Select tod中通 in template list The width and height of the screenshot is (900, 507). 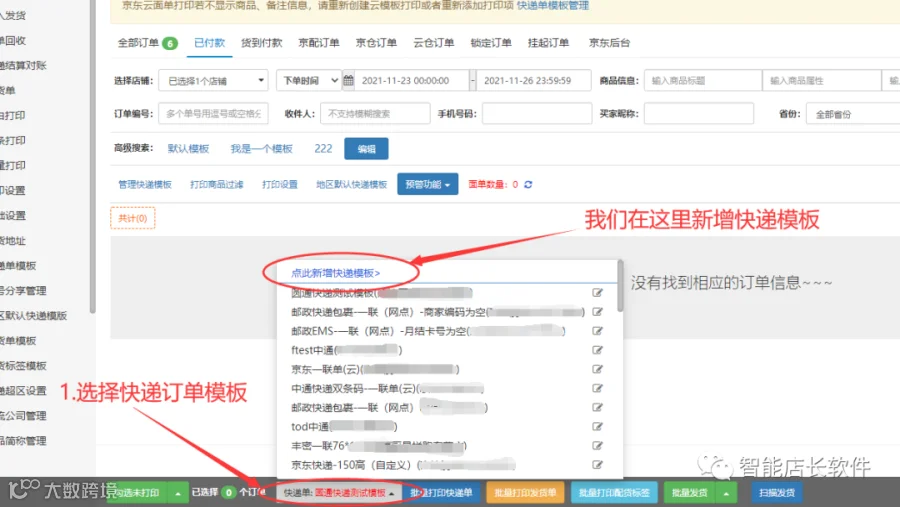point(344,426)
